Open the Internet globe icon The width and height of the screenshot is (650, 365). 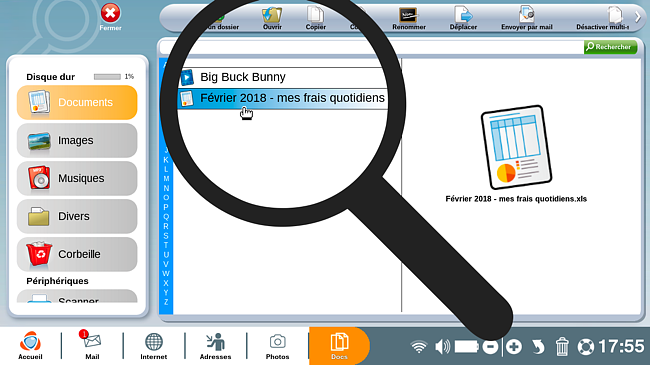point(153,346)
